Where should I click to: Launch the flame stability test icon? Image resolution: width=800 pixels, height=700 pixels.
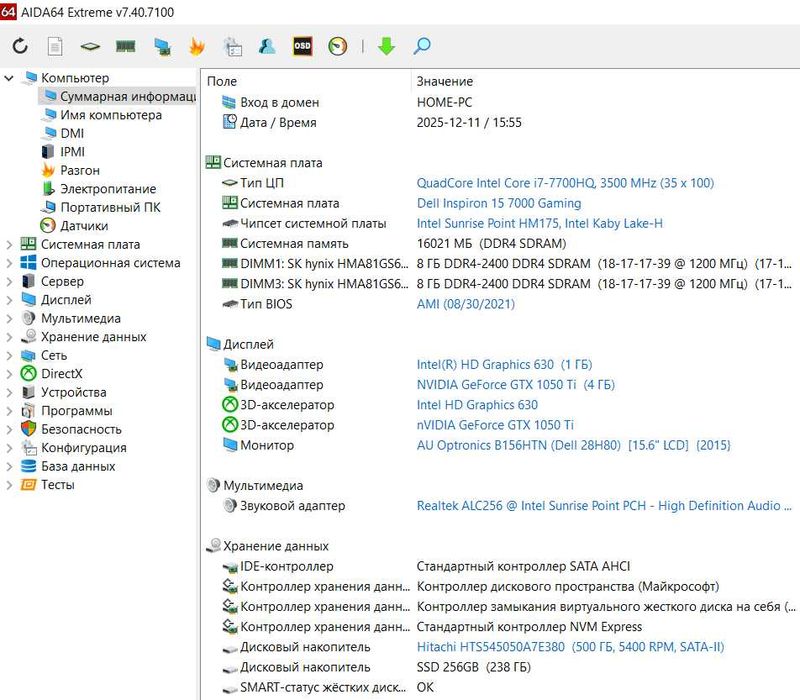(x=197, y=46)
